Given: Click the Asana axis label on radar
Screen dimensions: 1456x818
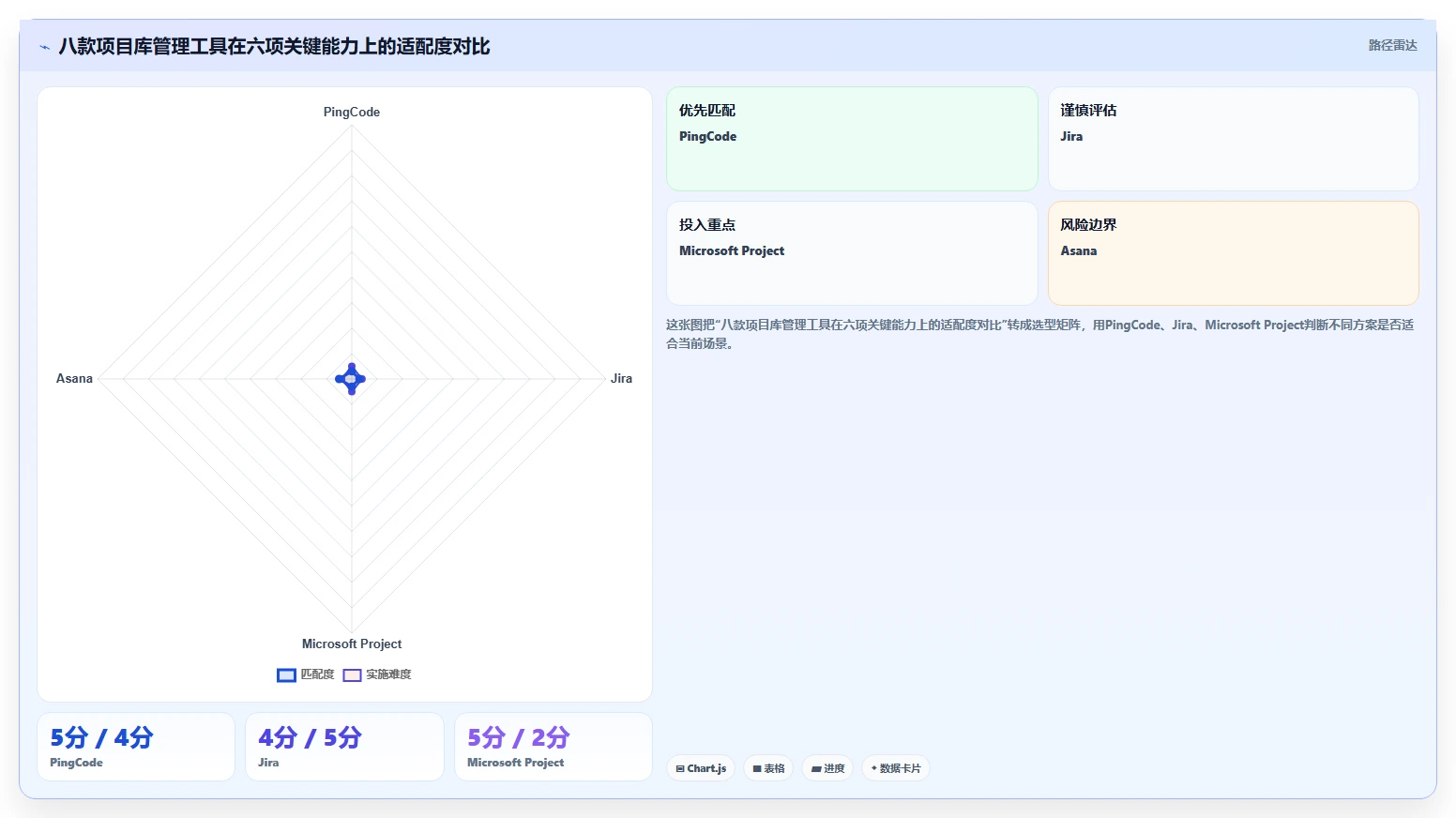Looking at the screenshot, I should pyautogui.click(x=74, y=378).
